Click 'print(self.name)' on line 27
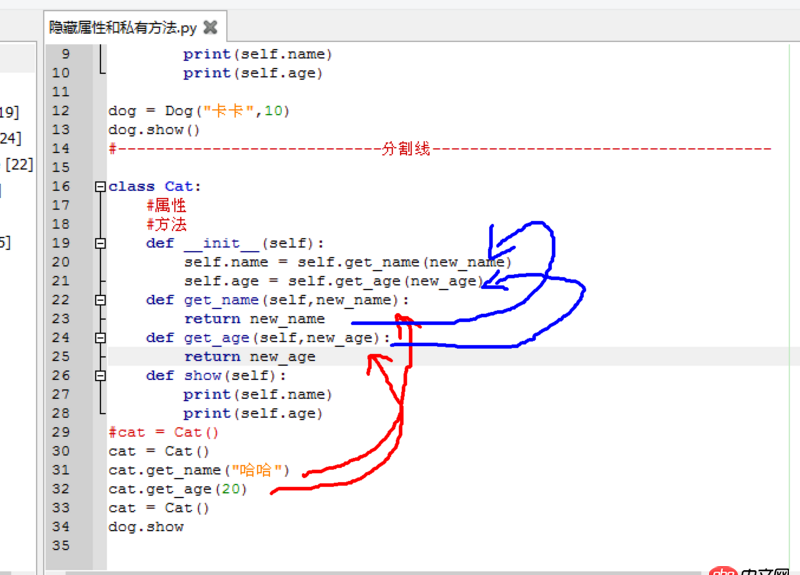 (258, 394)
